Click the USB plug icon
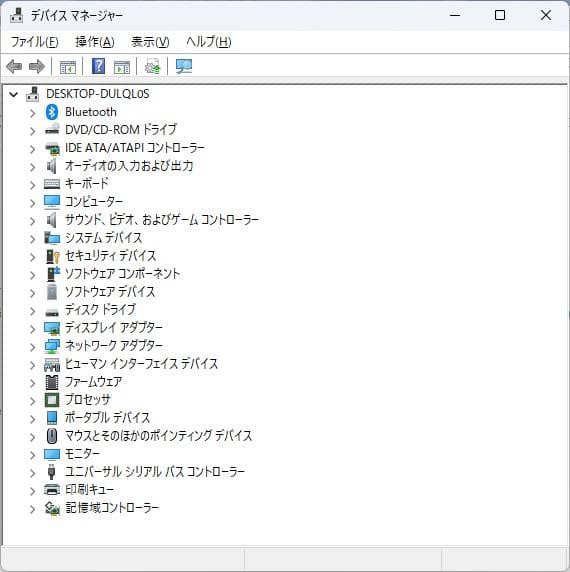Image resolution: width=570 pixels, height=572 pixels. click(51, 472)
